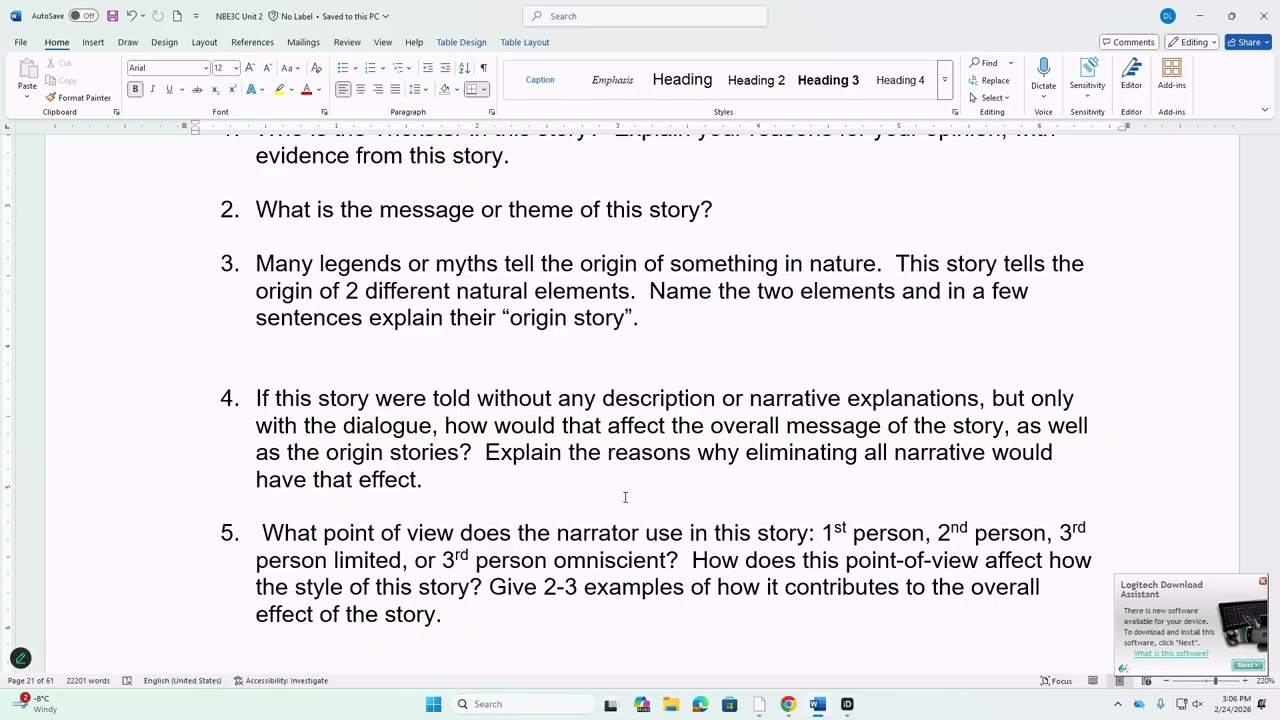Switch to the Insert tab
This screenshot has height=720, width=1280.
pyautogui.click(x=93, y=42)
